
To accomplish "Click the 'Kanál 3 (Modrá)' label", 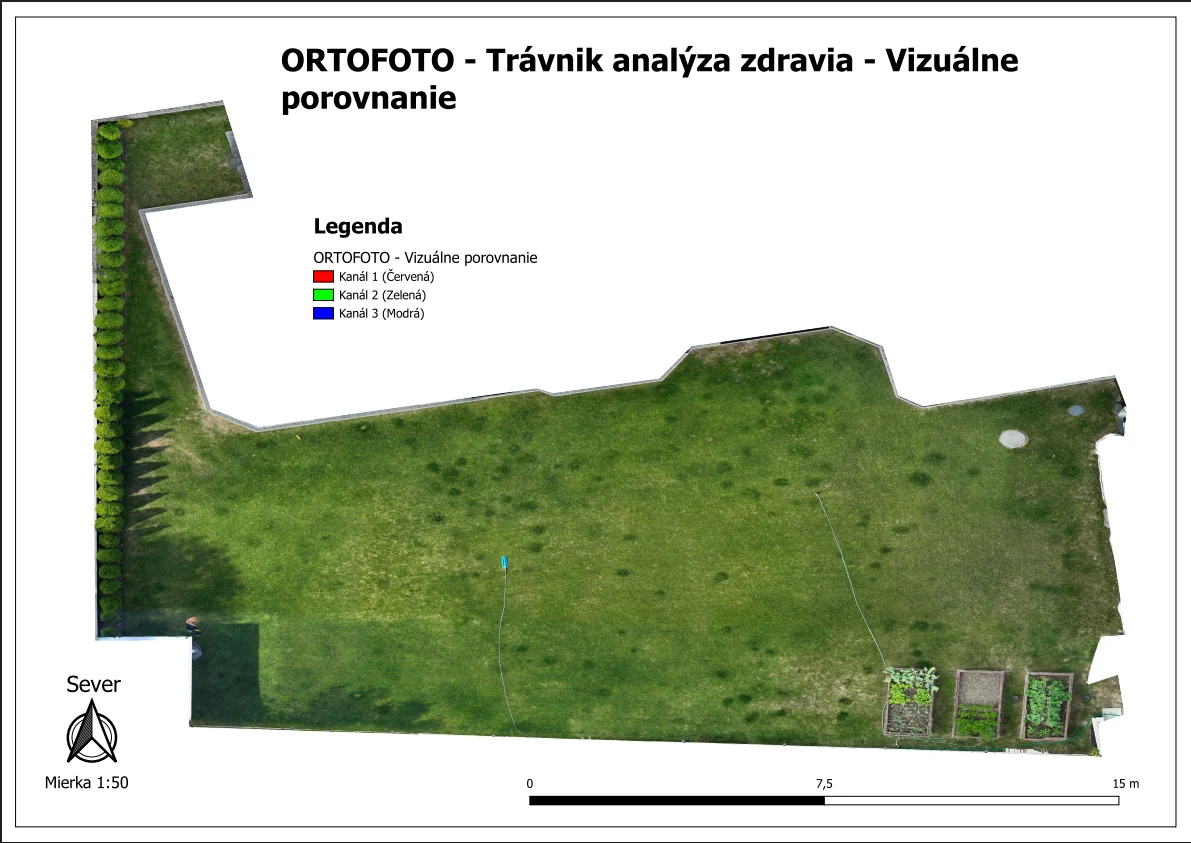I will [x=381, y=313].
